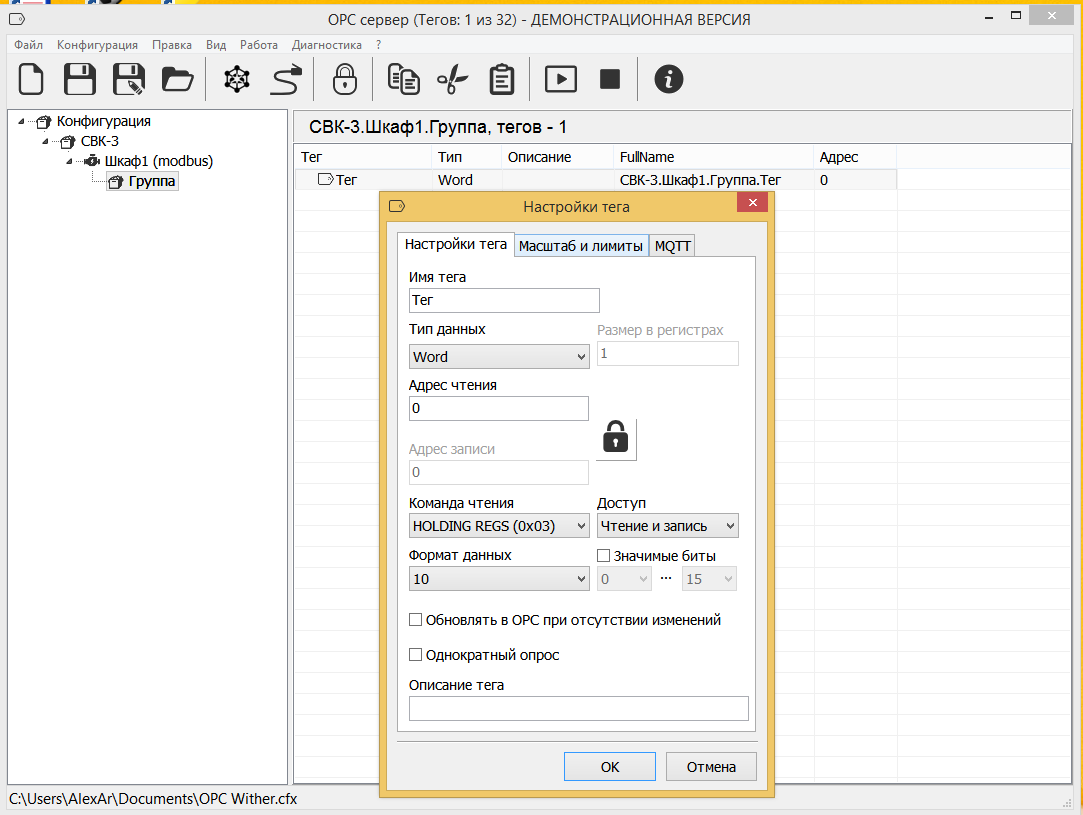Toggle the address lock padlock in dialog

coord(615,437)
